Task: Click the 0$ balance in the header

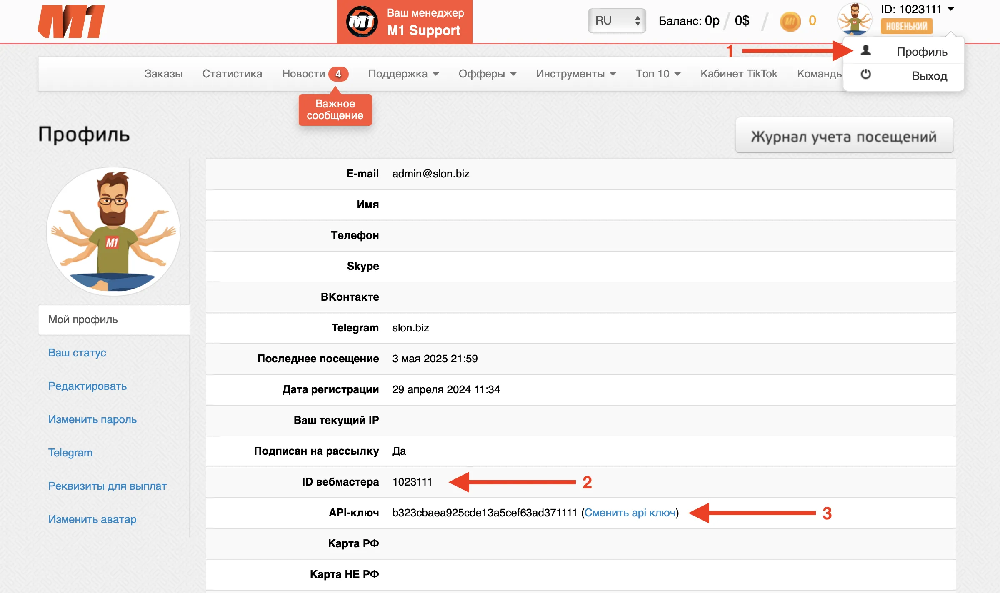Action: [x=742, y=20]
